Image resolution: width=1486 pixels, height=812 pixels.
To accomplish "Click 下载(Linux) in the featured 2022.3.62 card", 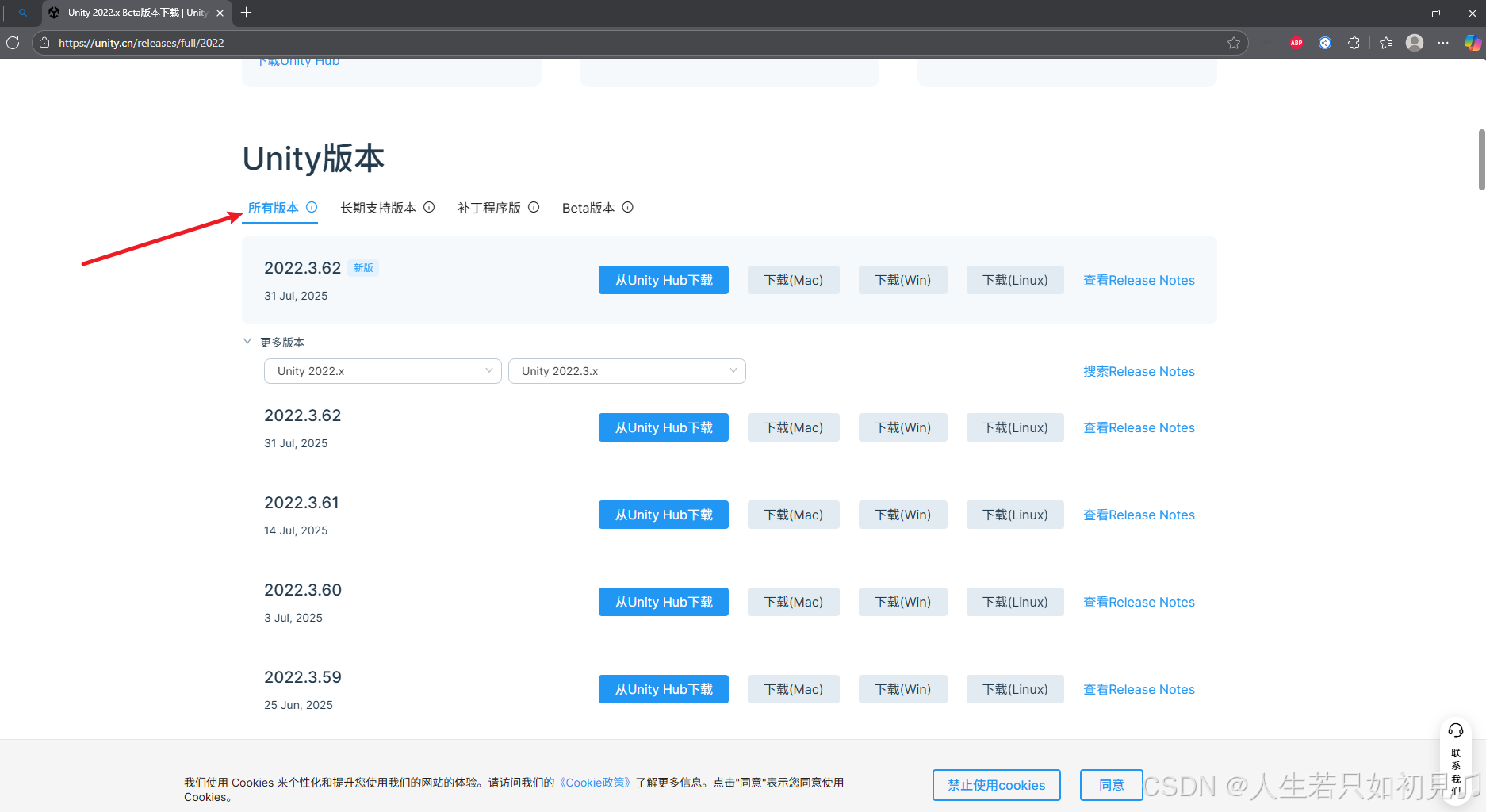I will [x=1015, y=280].
